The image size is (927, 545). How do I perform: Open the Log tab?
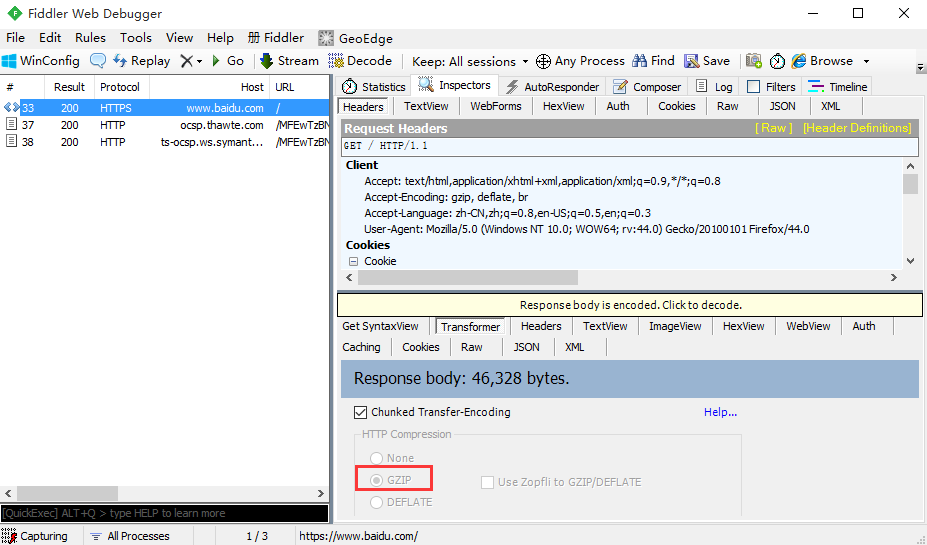pyautogui.click(x=714, y=87)
